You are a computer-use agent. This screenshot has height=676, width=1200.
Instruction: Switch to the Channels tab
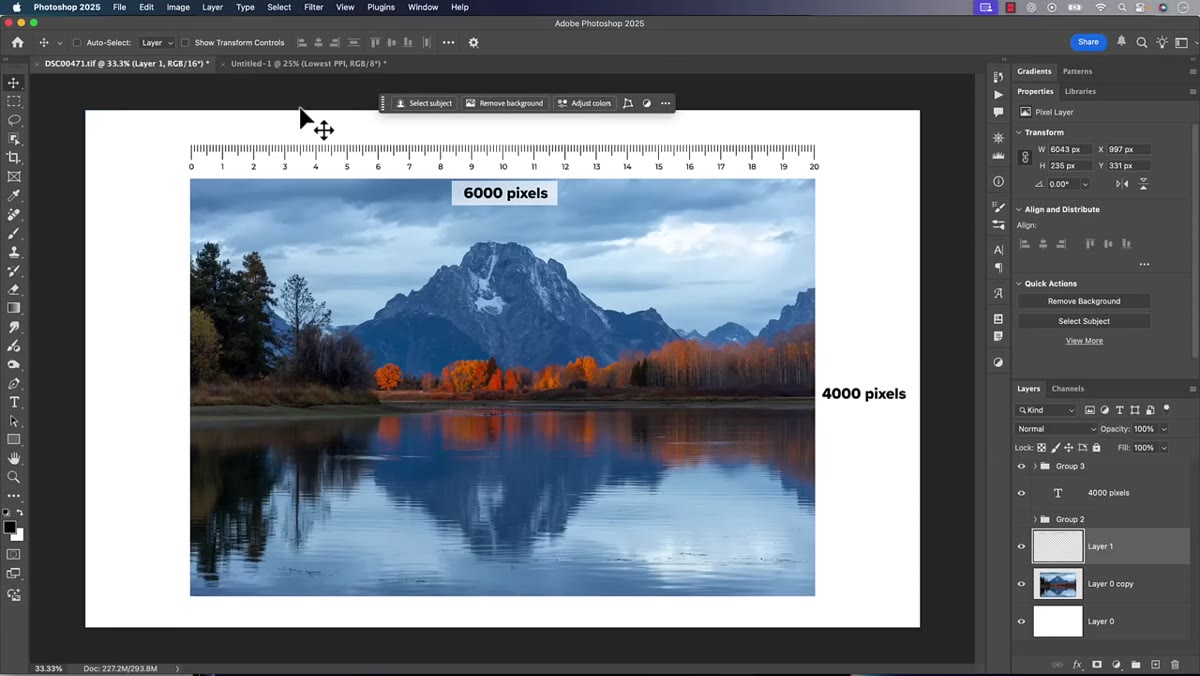(1068, 388)
